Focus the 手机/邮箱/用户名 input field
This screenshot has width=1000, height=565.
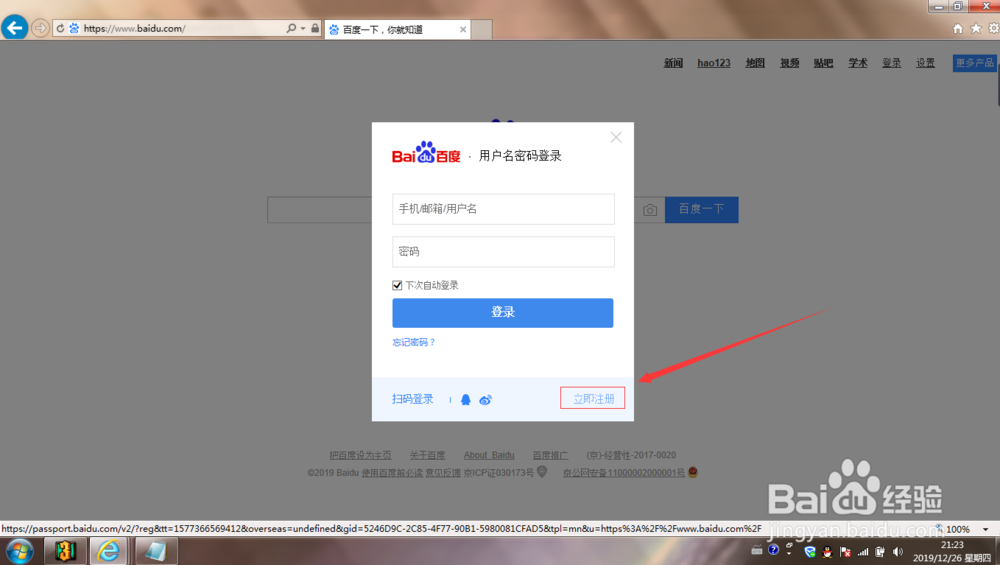[x=503, y=209]
